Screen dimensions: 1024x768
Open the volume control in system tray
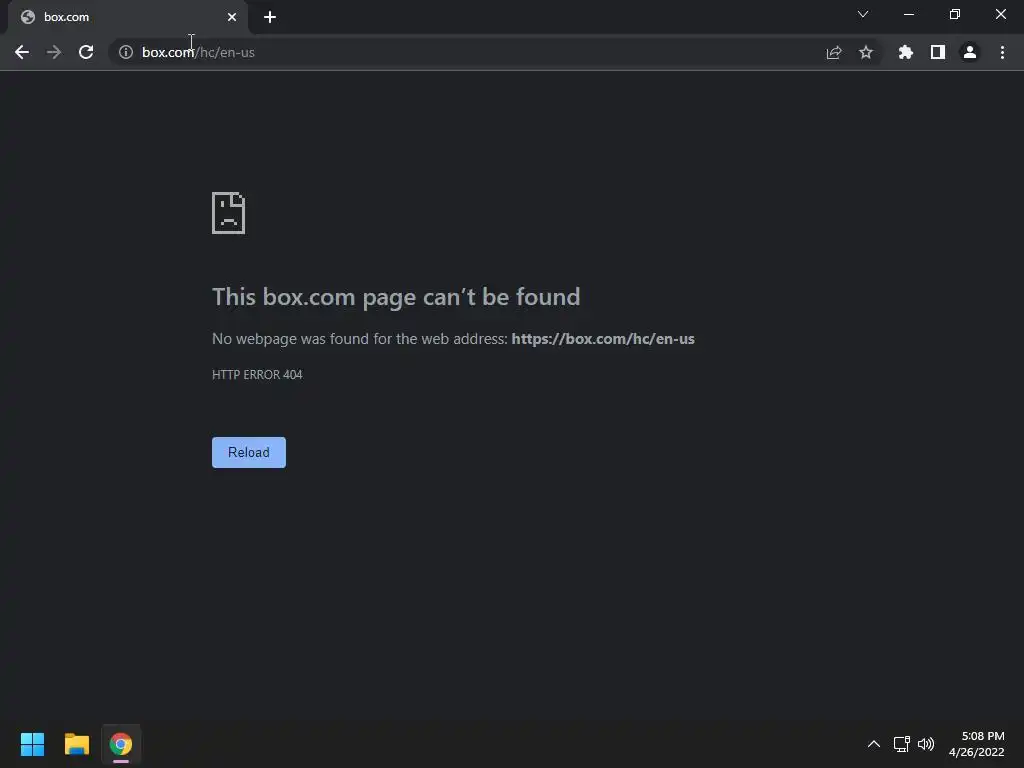tap(925, 744)
